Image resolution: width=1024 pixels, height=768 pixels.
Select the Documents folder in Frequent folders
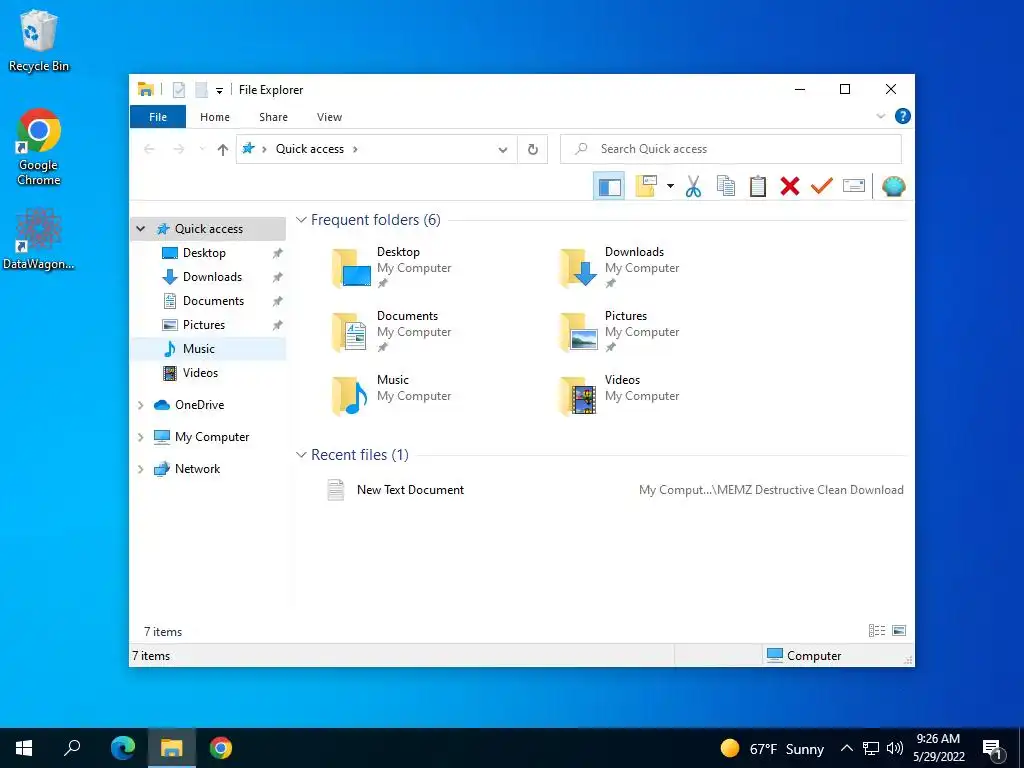[392, 331]
